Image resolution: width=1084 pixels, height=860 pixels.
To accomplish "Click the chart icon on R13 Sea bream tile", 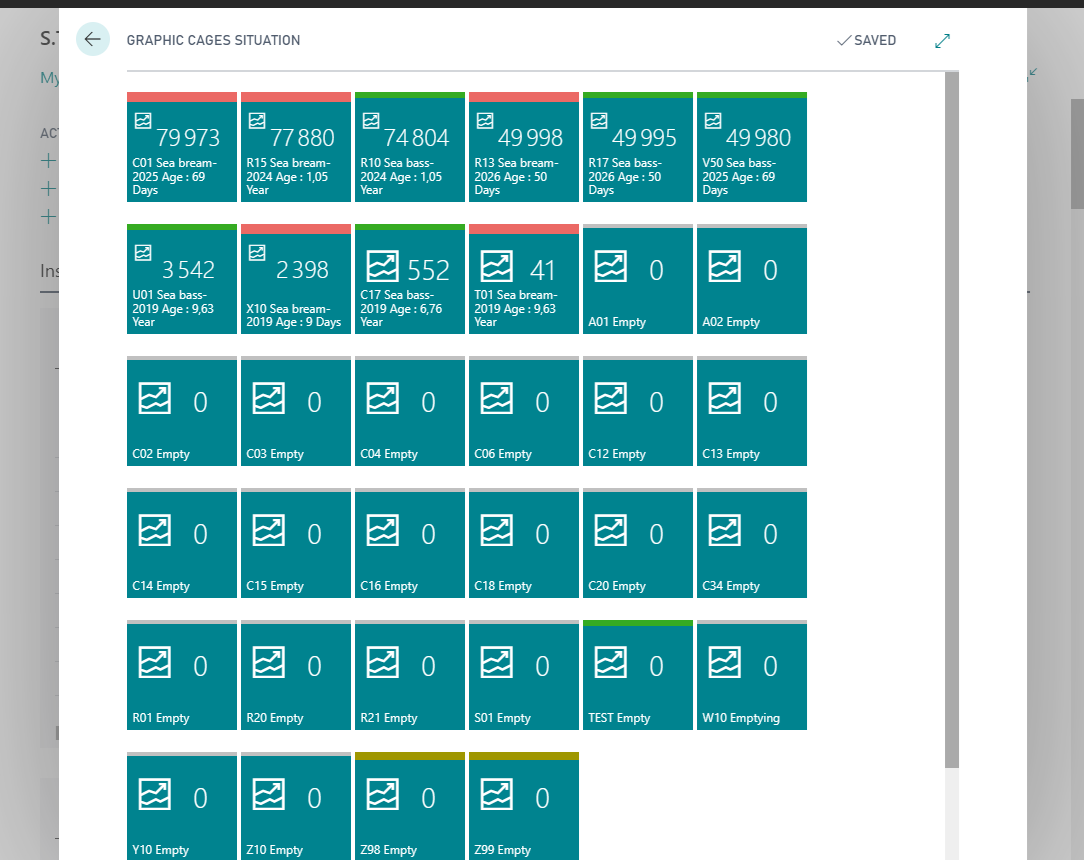I will pyautogui.click(x=485, y=121).
